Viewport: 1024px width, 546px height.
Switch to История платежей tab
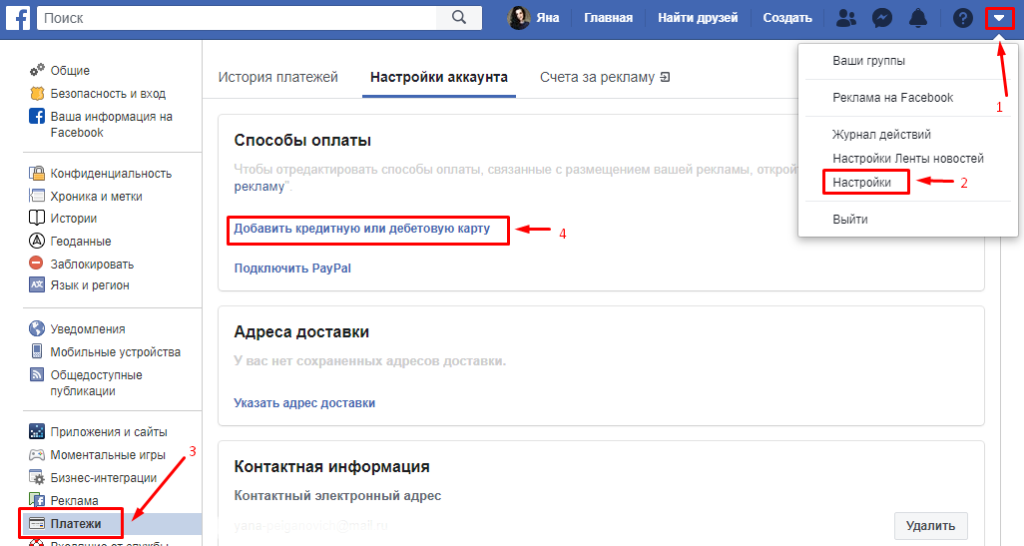click(278, 77)
